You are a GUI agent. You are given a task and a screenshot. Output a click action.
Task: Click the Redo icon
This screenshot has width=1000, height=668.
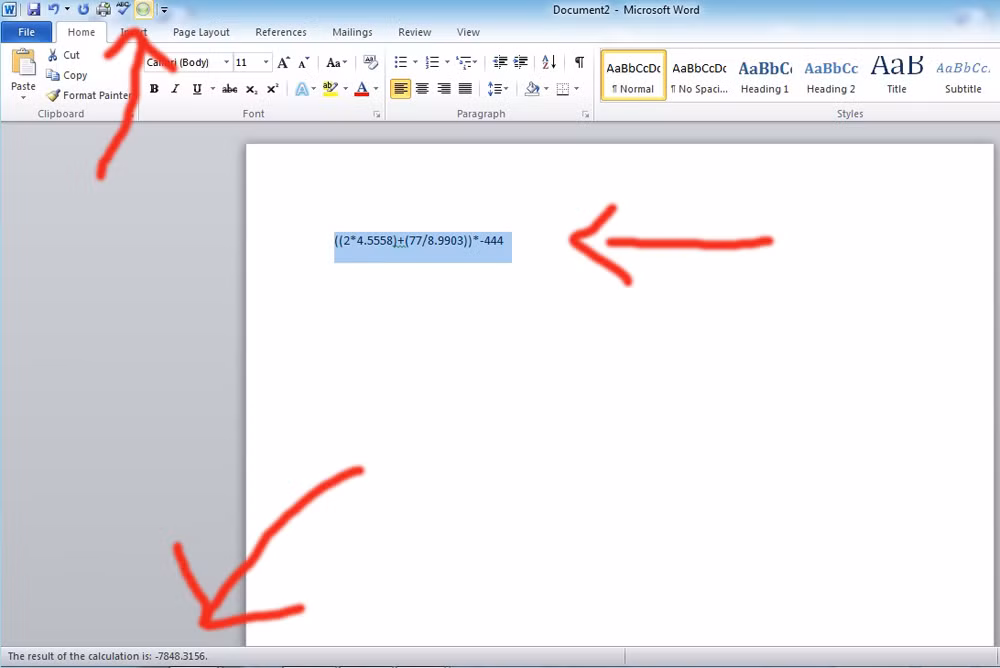(84, 9)
